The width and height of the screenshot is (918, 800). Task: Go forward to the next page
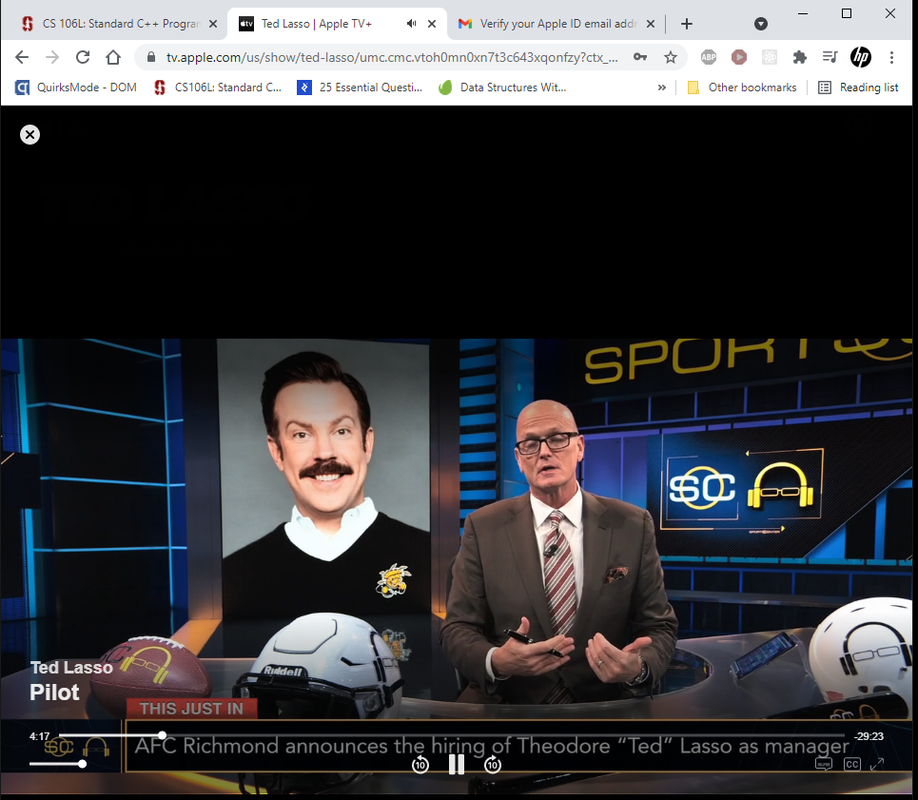(x=52, y=57)
